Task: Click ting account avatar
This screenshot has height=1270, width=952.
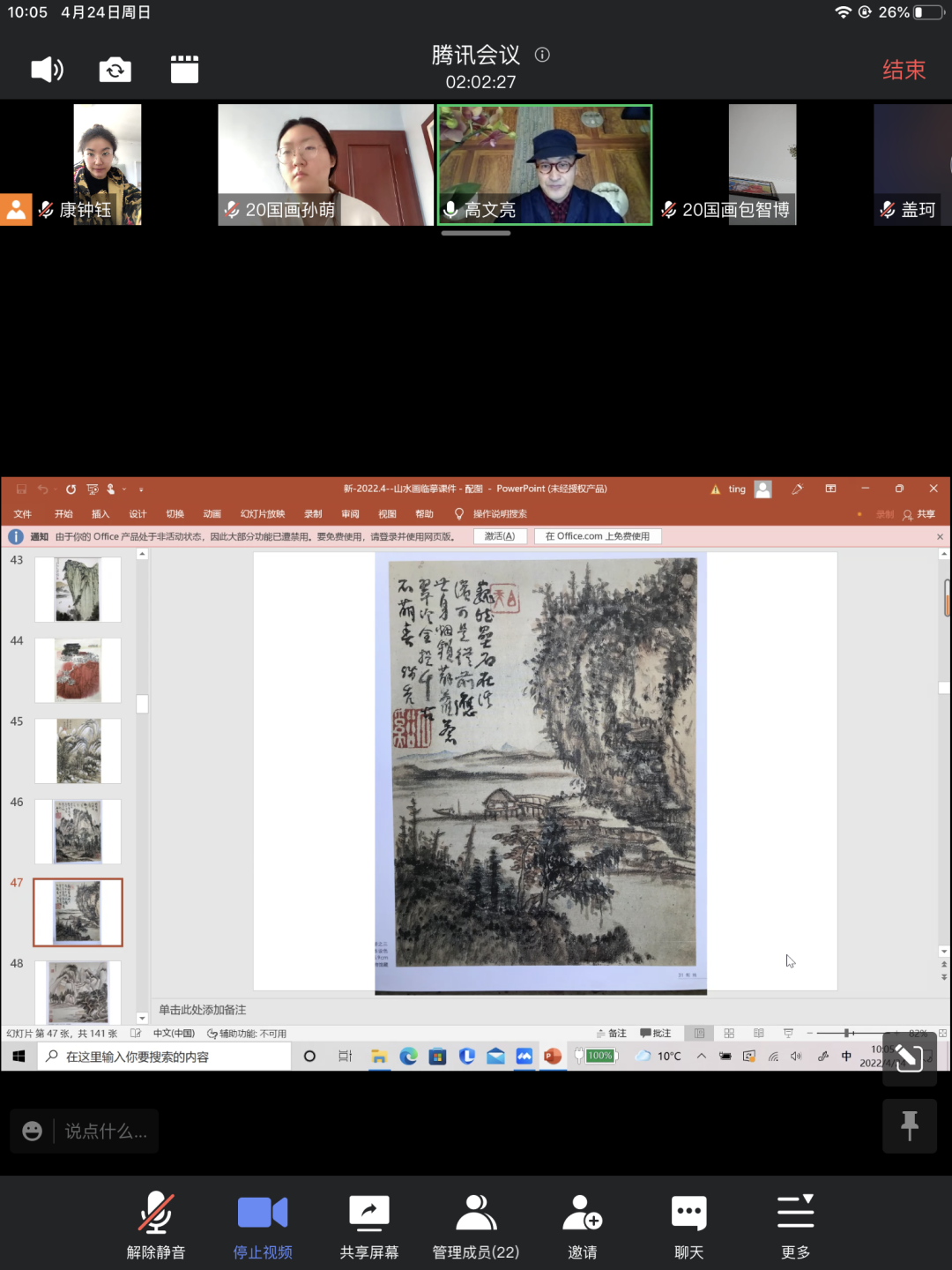Action: (763, 489)
